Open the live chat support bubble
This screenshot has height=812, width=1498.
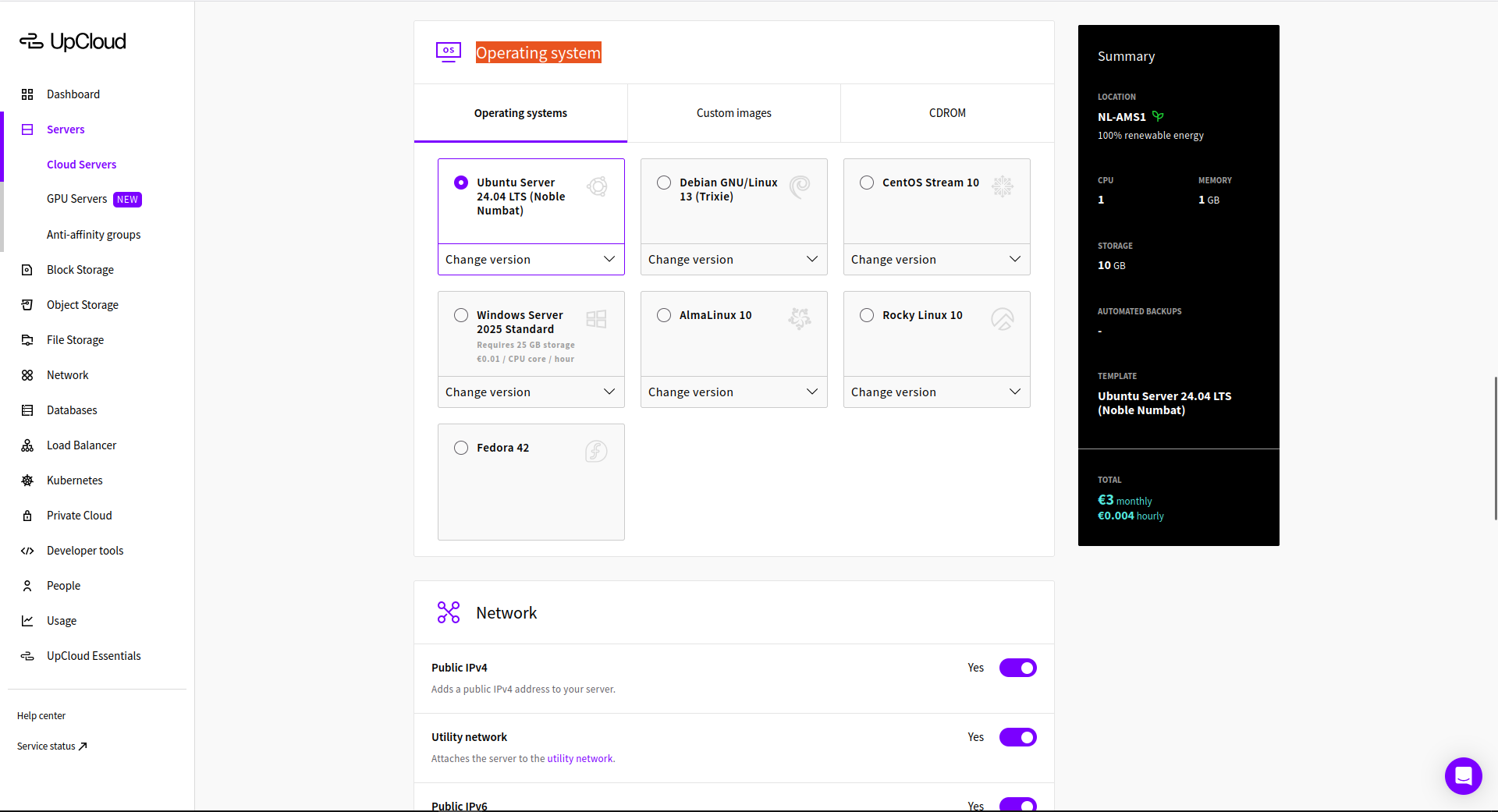(1463, 775)
